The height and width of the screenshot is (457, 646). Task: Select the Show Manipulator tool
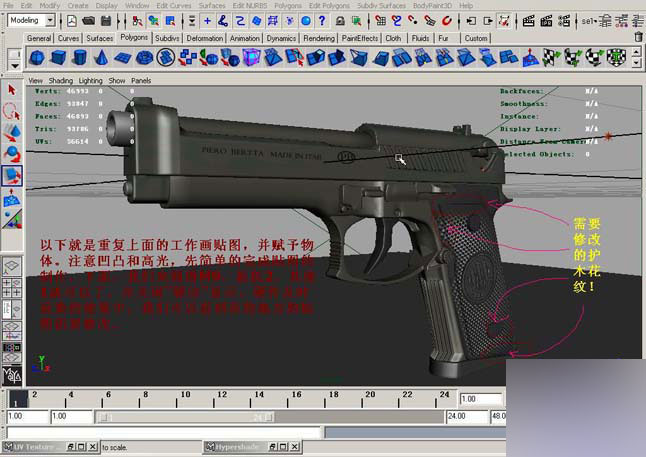[x=12, y=219]
